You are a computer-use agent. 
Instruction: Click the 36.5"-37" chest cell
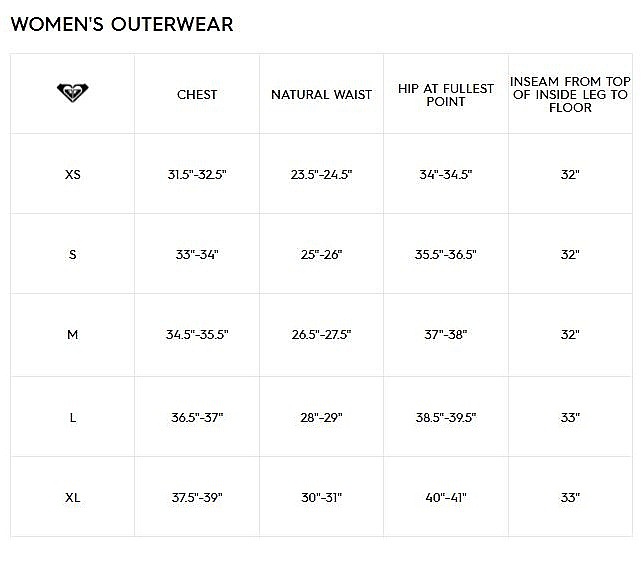[x=197, y=417]
